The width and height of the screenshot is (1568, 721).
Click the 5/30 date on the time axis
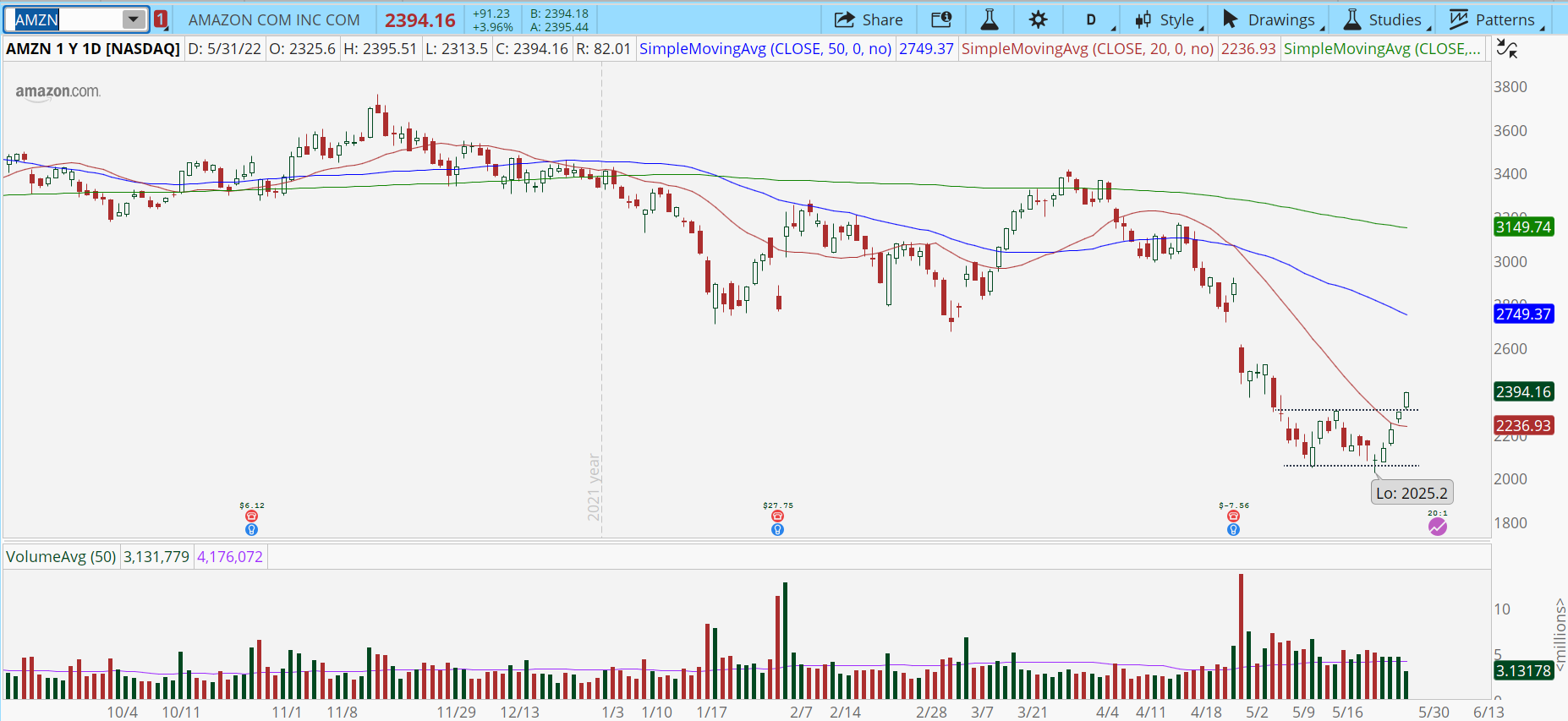(x=1434, y=712)
